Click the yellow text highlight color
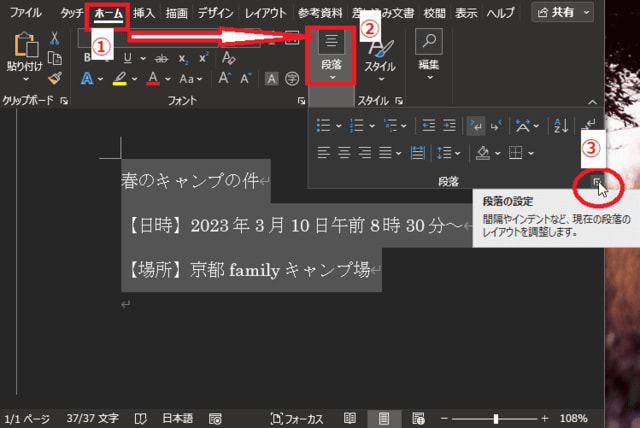 [x=120, y=78]
